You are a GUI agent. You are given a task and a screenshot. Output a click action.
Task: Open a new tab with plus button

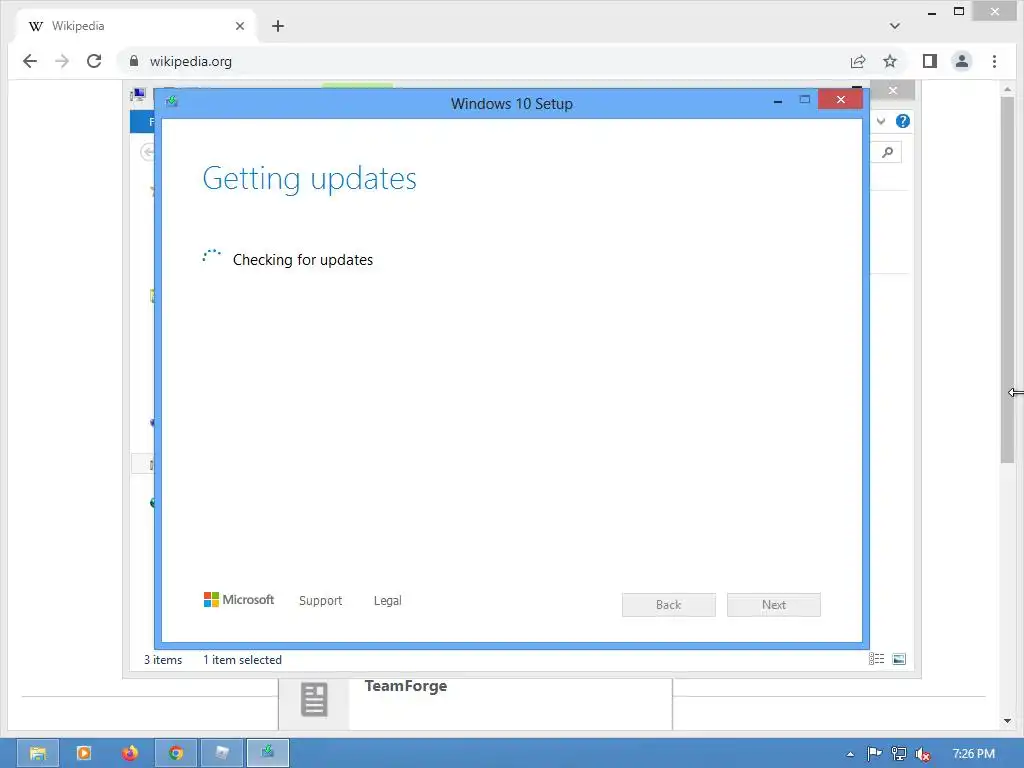click(x=278, y=26)
